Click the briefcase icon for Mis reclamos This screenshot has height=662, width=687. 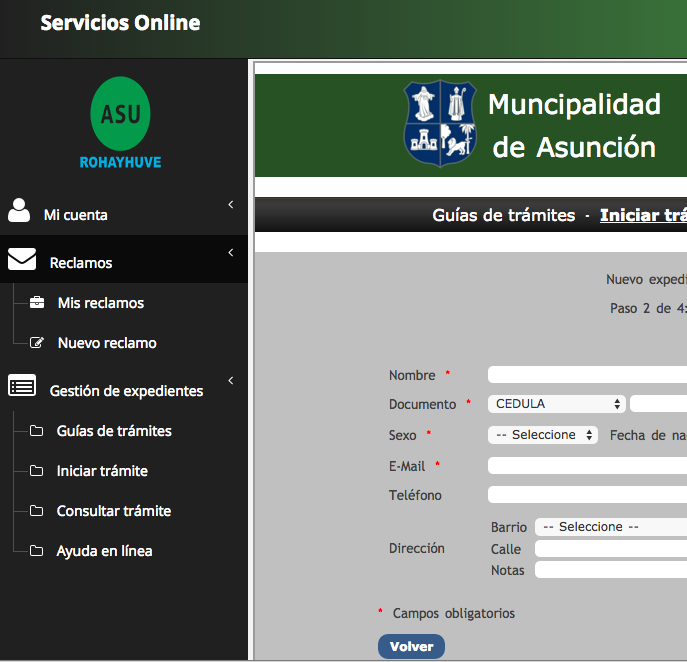[37, 303]
